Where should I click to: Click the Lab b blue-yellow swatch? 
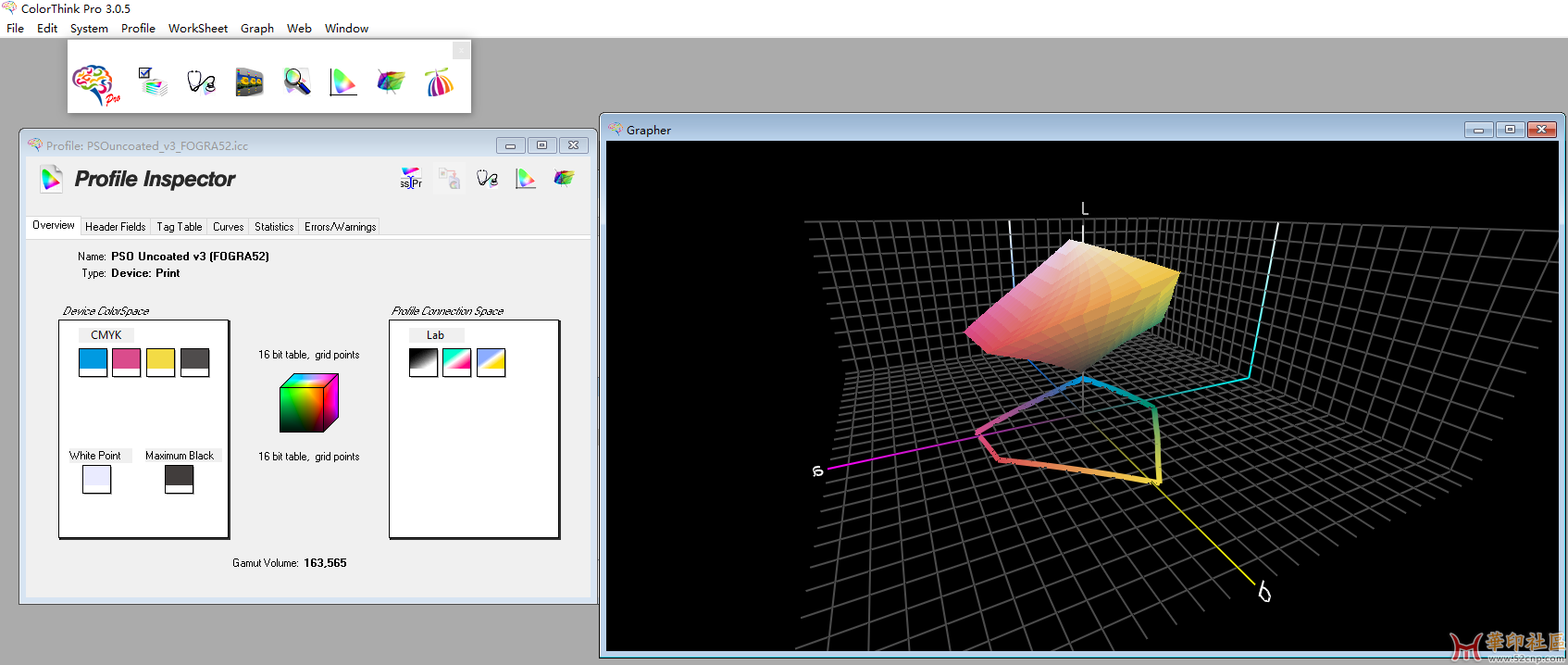pos(492,362)
